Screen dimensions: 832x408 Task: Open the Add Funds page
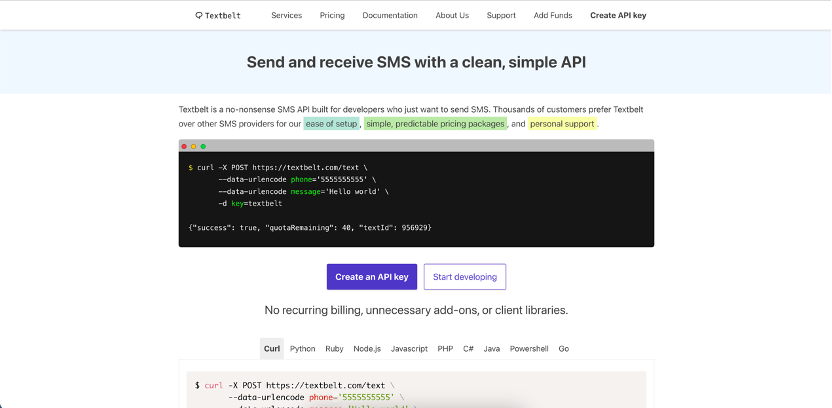[x=553, y=15]
